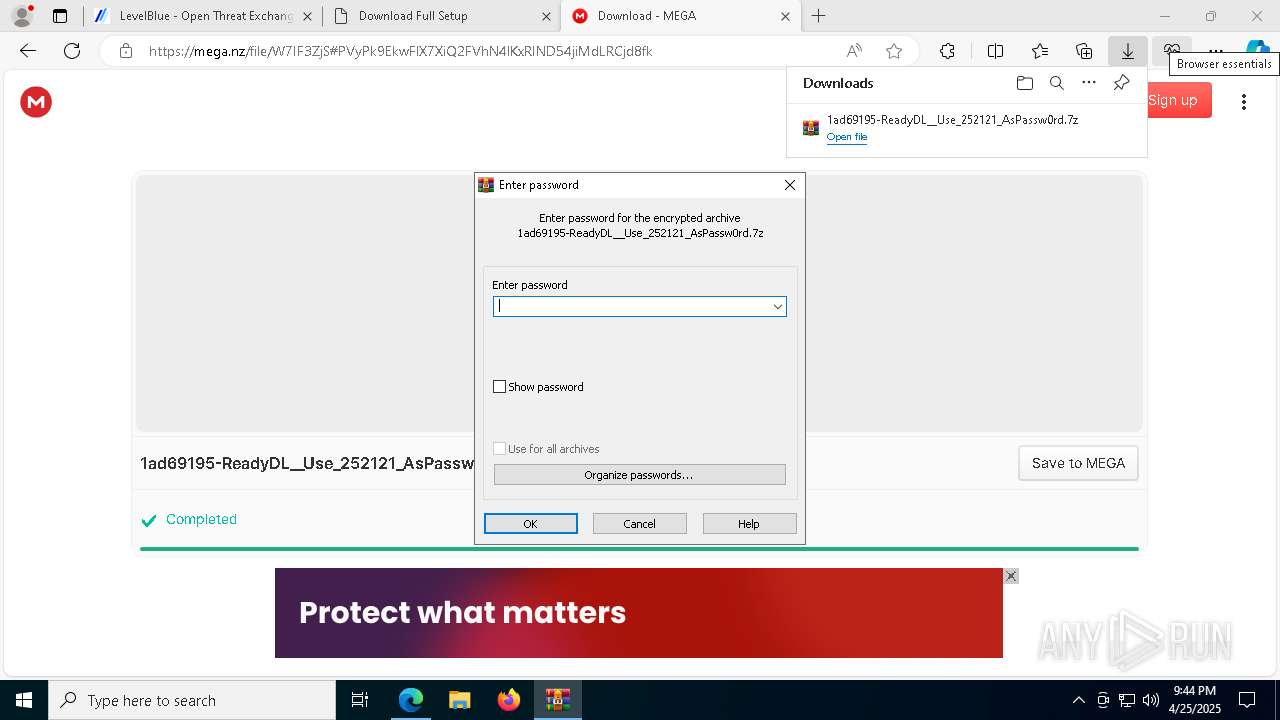The height and width of the screenshot is (720, 1280).
Task: Open WinRAR from taskbar
Action: click(x=557, y=700)
